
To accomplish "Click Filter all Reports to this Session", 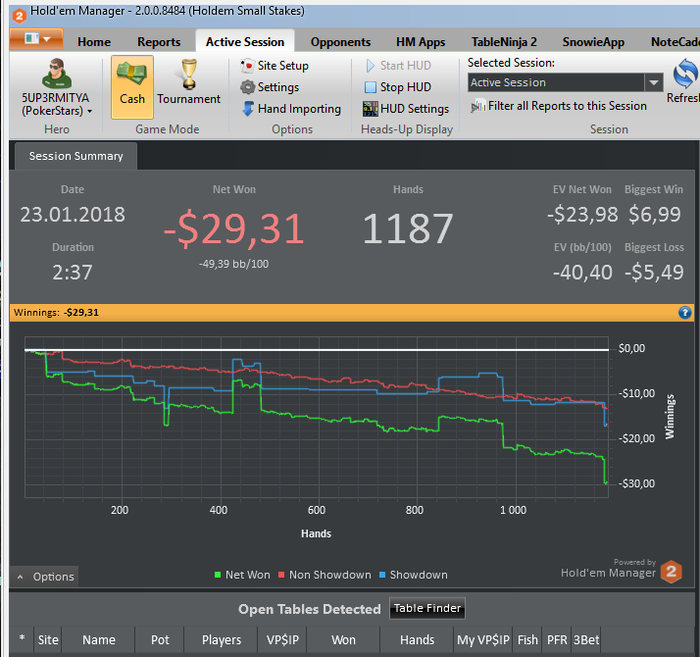I will tap(558, 106).
